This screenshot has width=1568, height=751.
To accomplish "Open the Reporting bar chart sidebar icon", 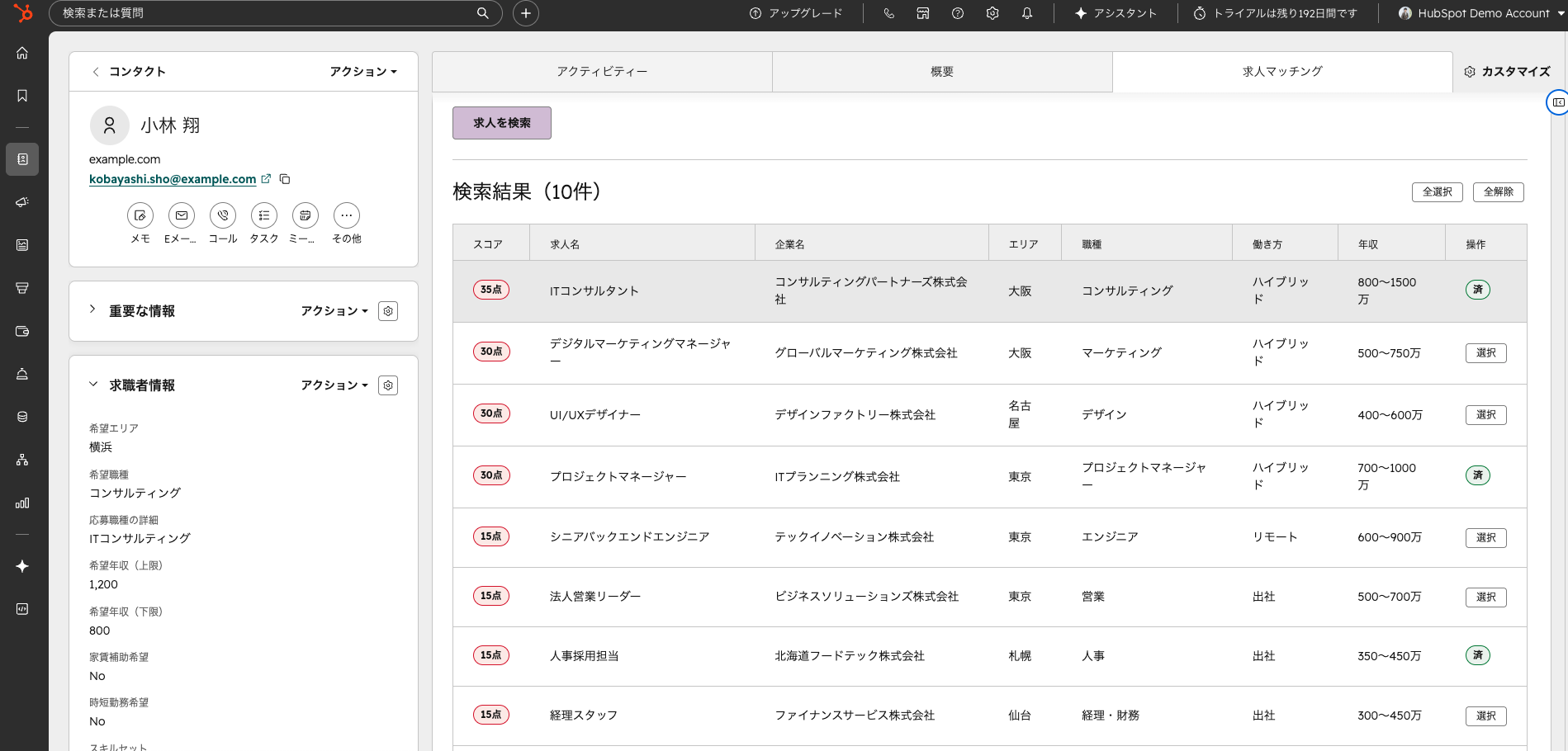I will tap(22, 503).
